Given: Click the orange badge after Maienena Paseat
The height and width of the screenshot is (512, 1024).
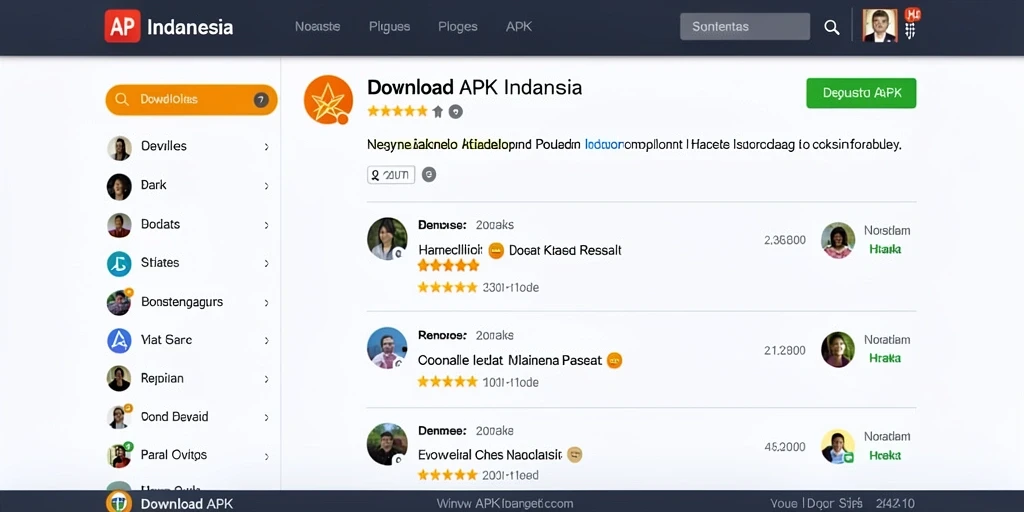Looking at the screenshot, I should pos(614,360).
